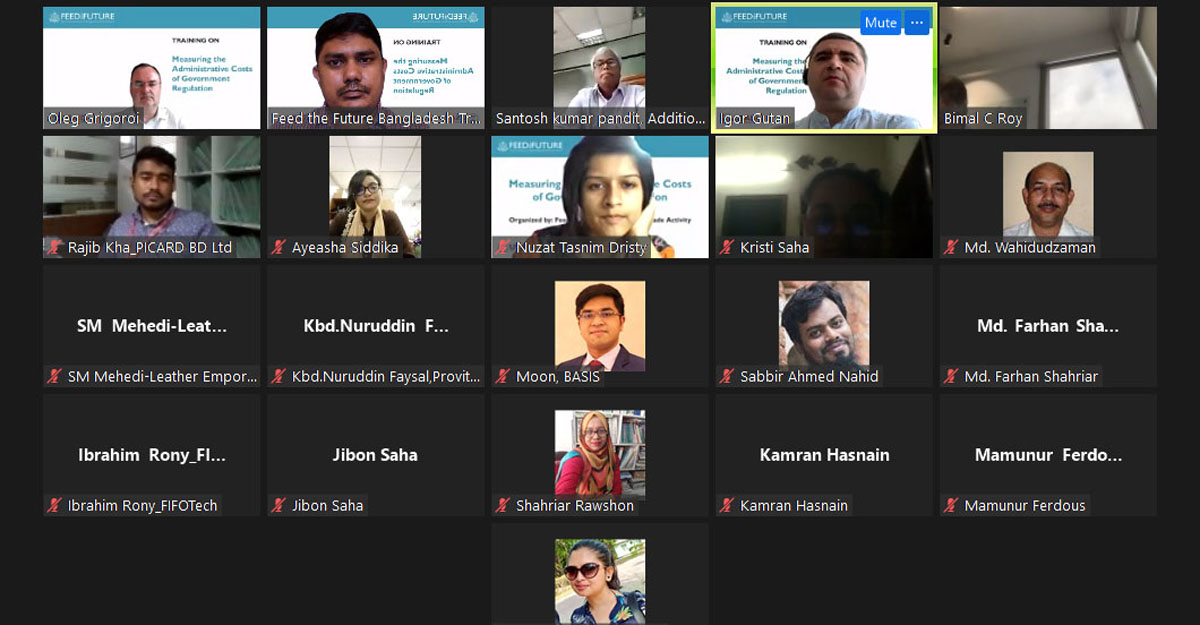The image size is (1200, 625).
Task: Click muted microphone icon beside Kamran Hasnain
Action: pos(726,506)
